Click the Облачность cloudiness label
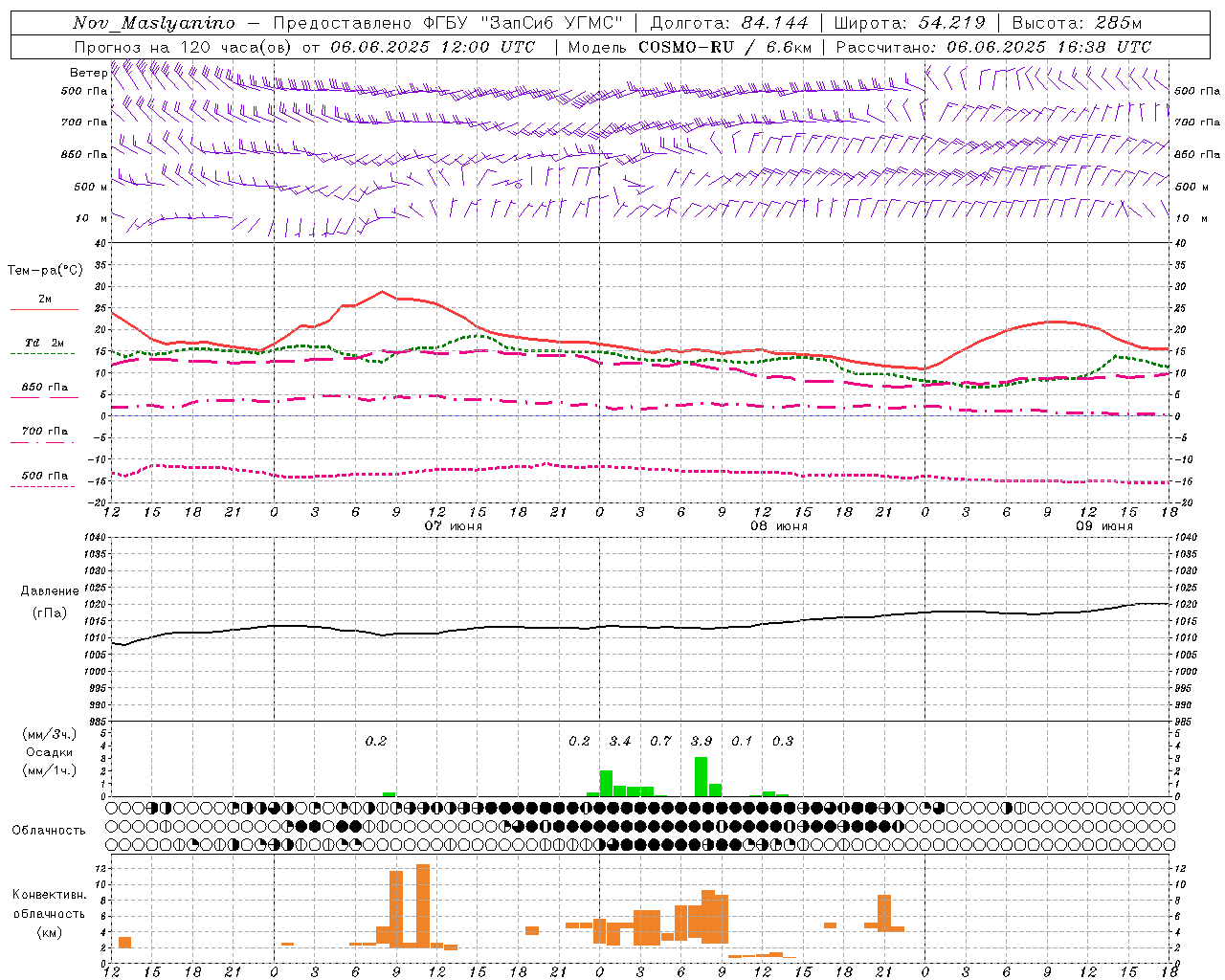 click(x=49, y=831)
